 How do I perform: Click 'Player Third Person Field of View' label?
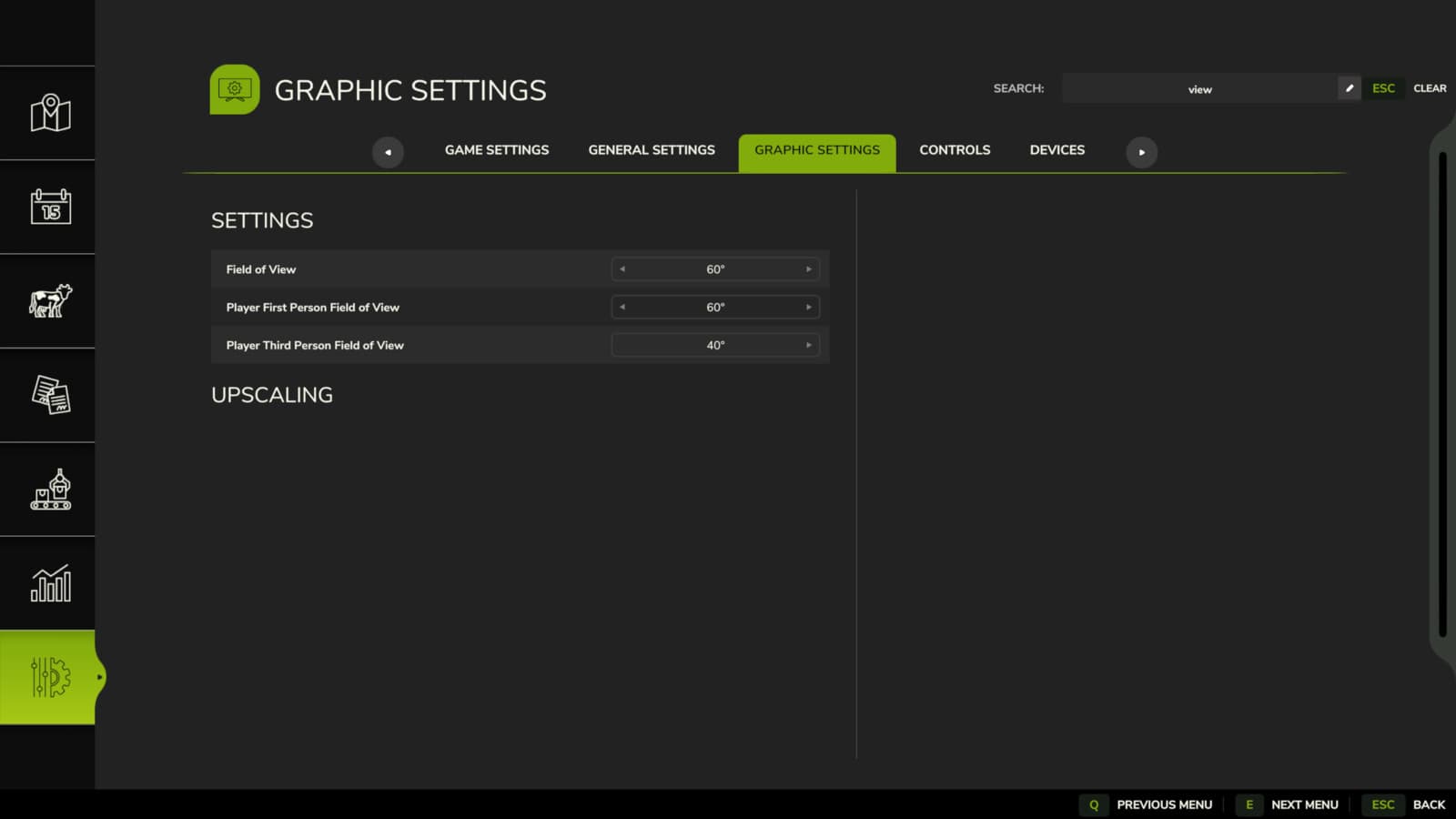click(x=315, y=345)
